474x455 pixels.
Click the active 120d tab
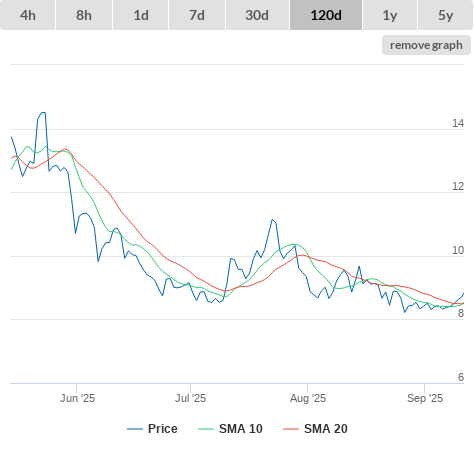pos(326,15)
